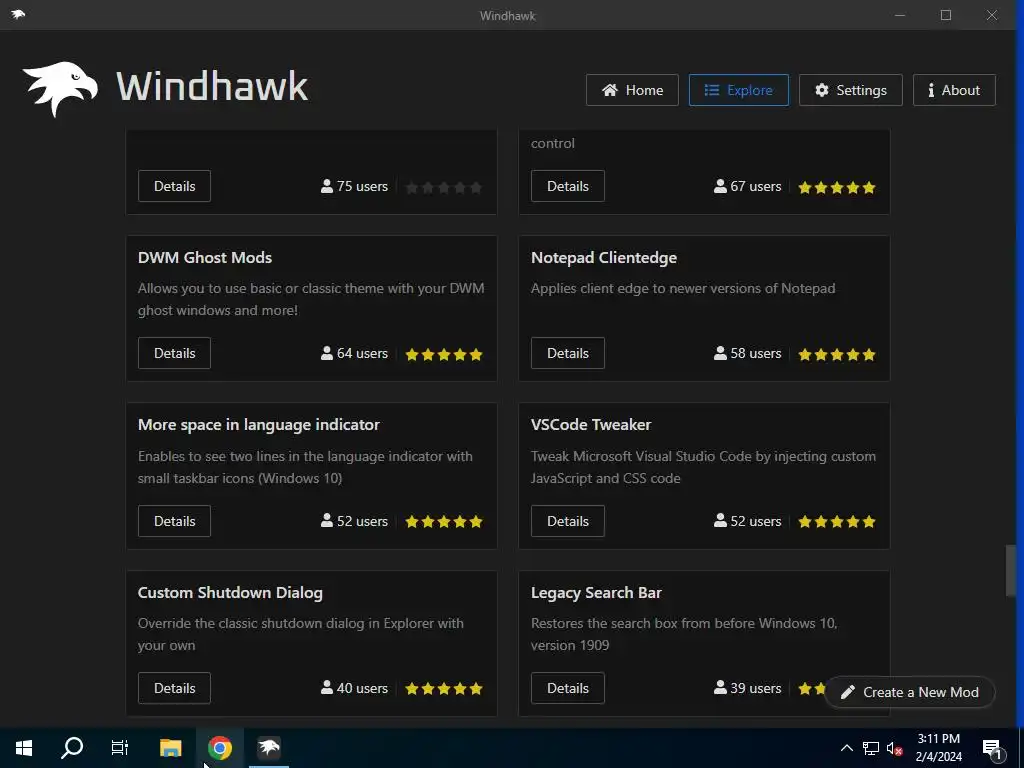Click the star rating of Custom Shutdown Dialog
The width and height of the screenshot is (1024, 768).
tap(444, 688)
